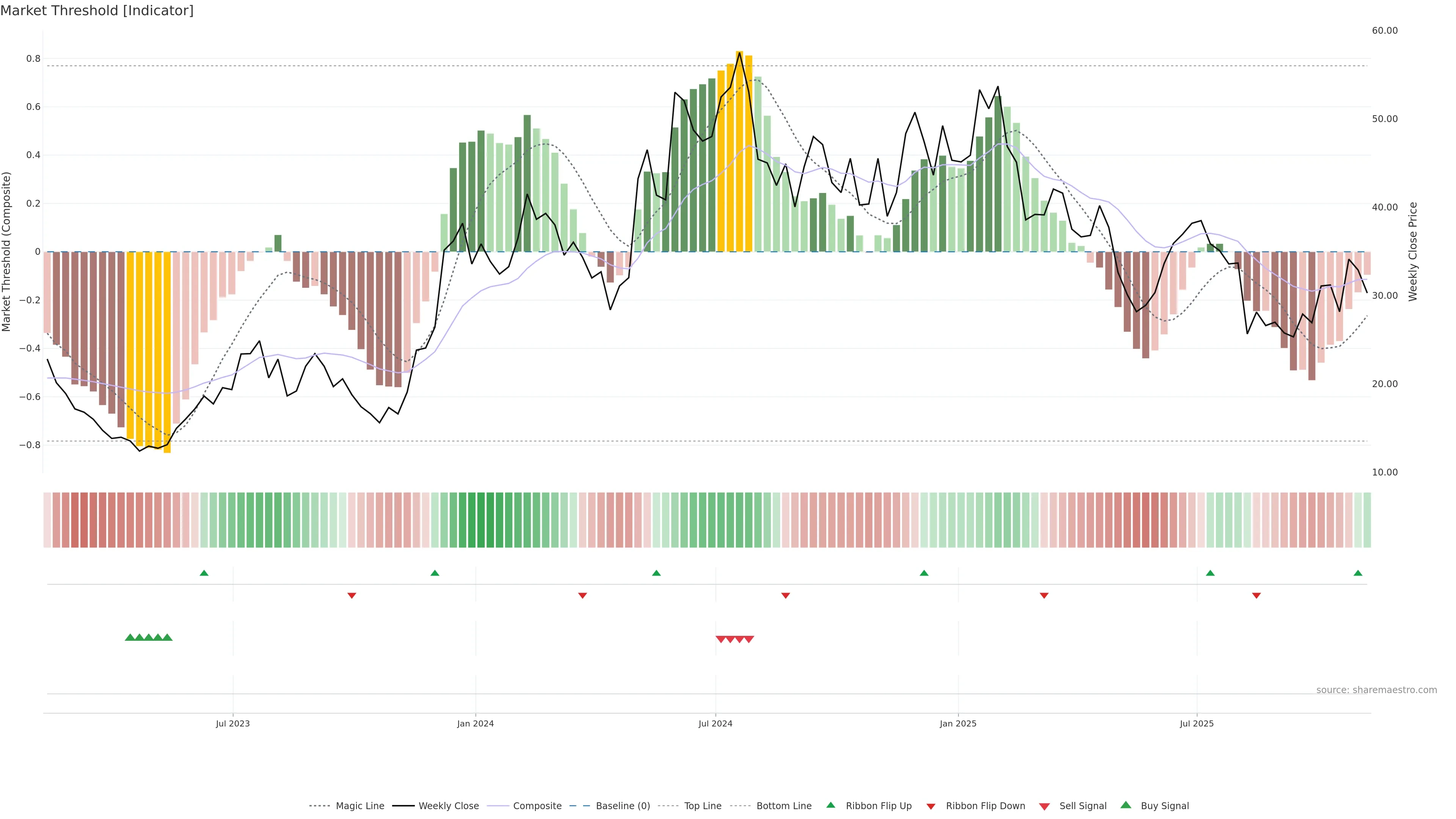Click the Ribbon Flip Down marker after Jan 2025

pos(1044,595)
